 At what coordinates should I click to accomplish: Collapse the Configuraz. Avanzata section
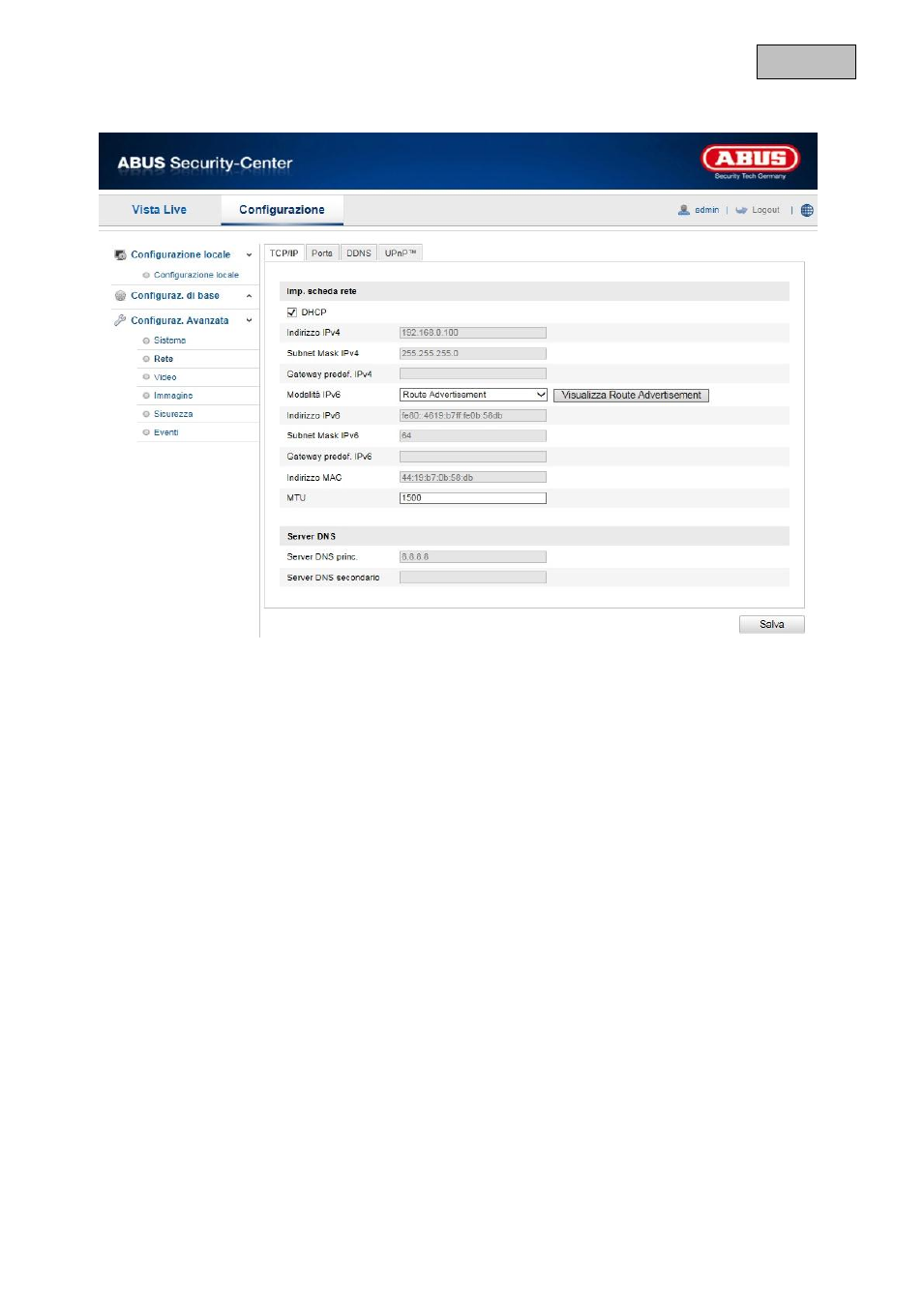pyautogui.click(x=249, y=320)
